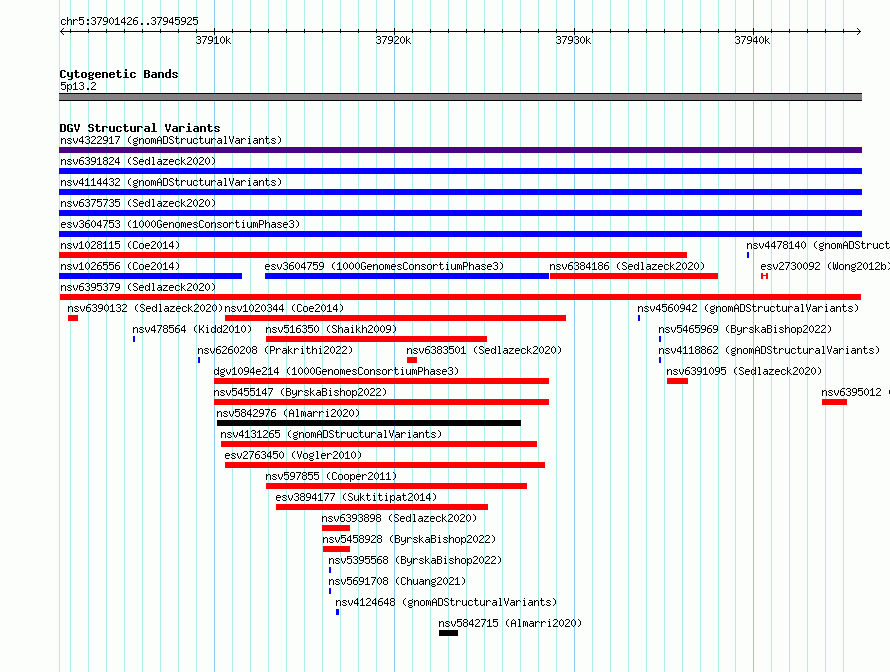890x672 pixels.
Task: Open nsv5465969 (ByrskaBishop2022) label
Action: (x=745, y=329)
